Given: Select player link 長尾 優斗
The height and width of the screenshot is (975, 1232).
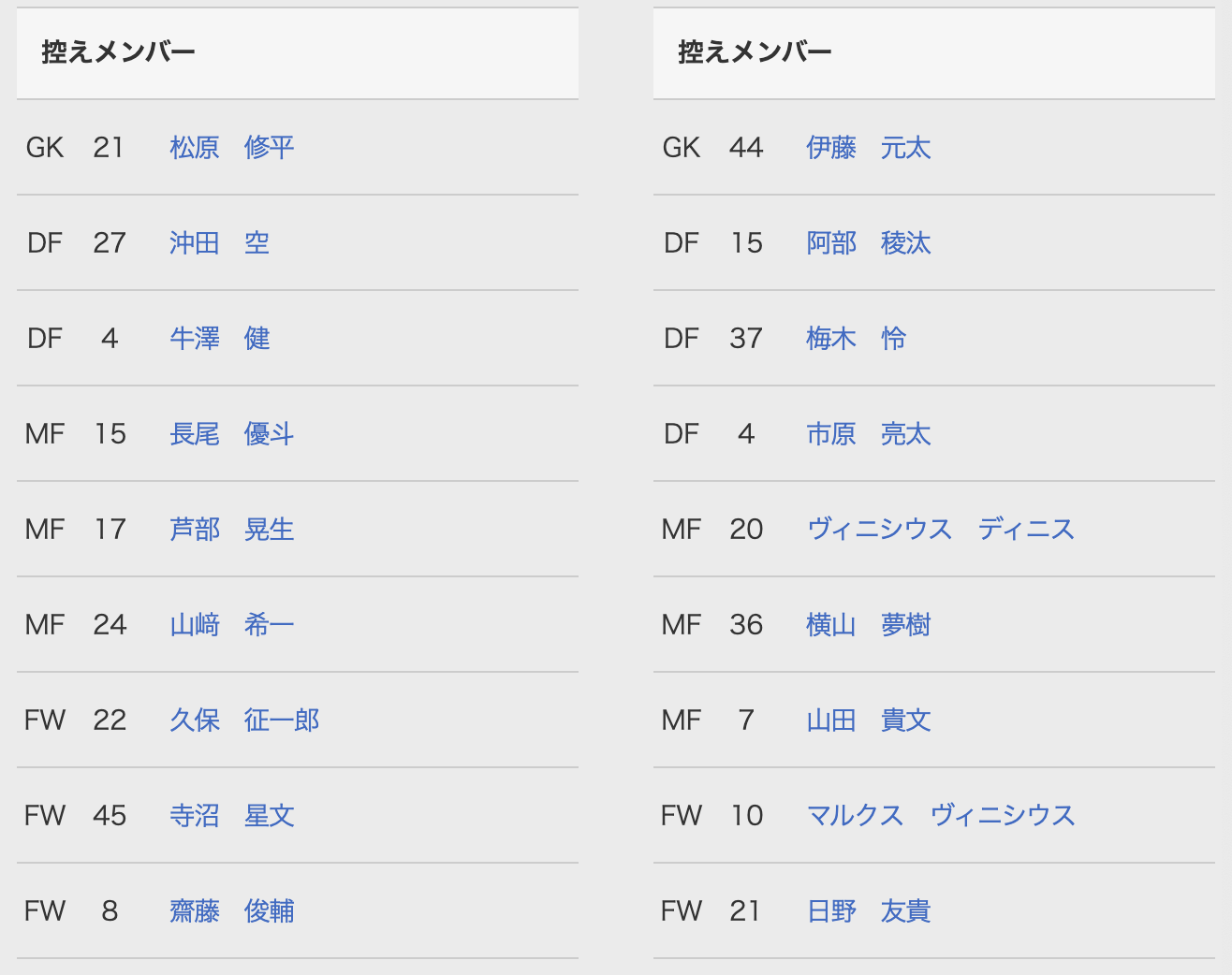Looking at the screenshot, I should pos(231,434).
